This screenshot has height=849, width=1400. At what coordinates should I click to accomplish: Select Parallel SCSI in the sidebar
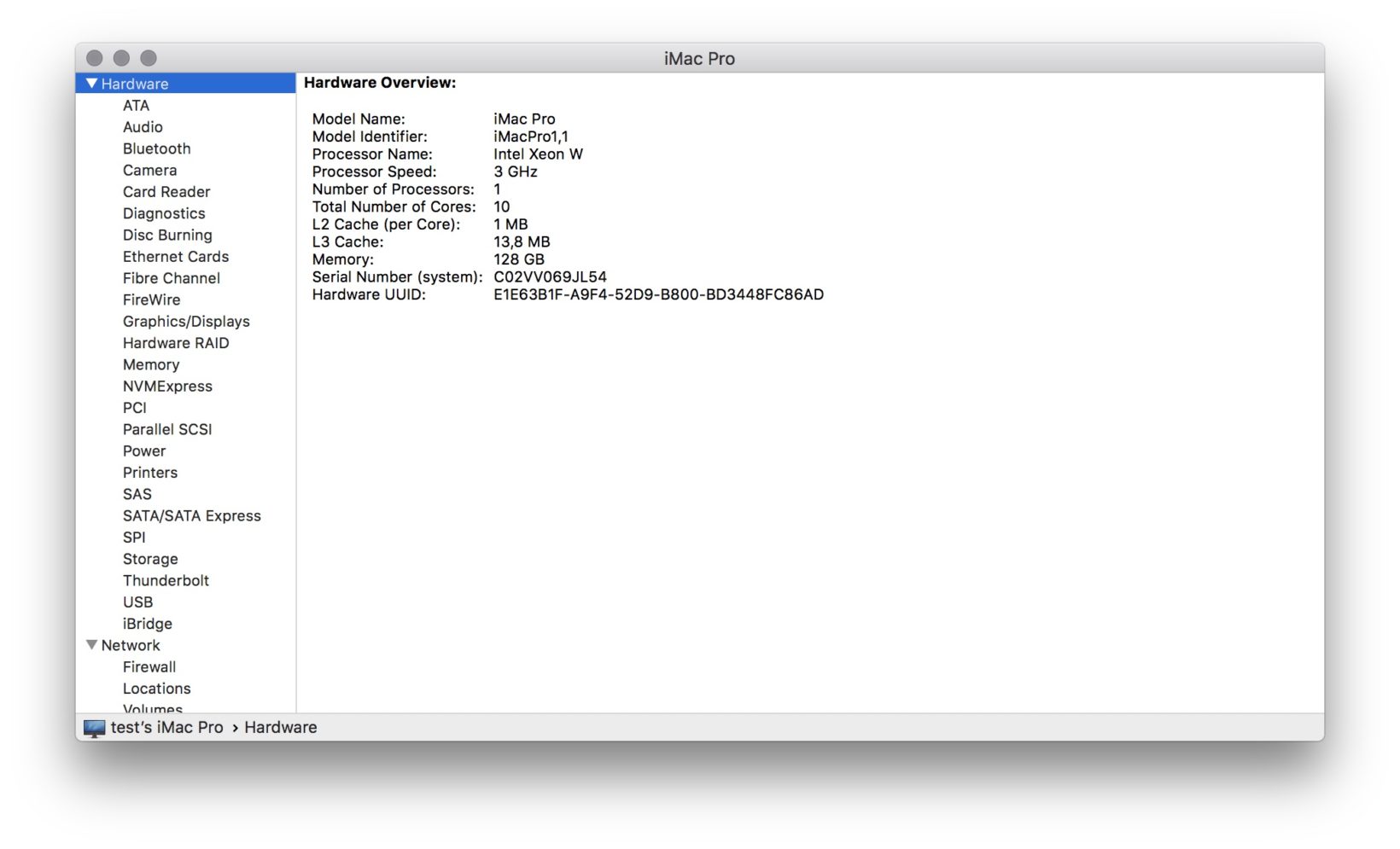tap(167, 429)
